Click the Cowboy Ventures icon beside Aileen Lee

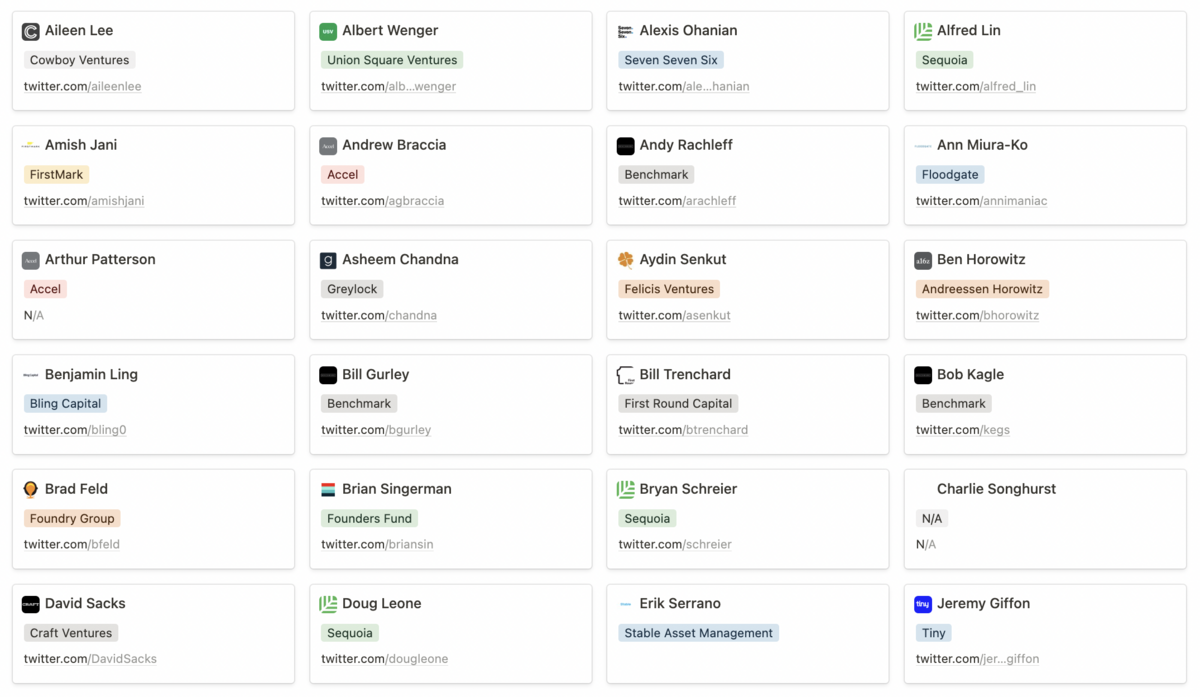31,32
